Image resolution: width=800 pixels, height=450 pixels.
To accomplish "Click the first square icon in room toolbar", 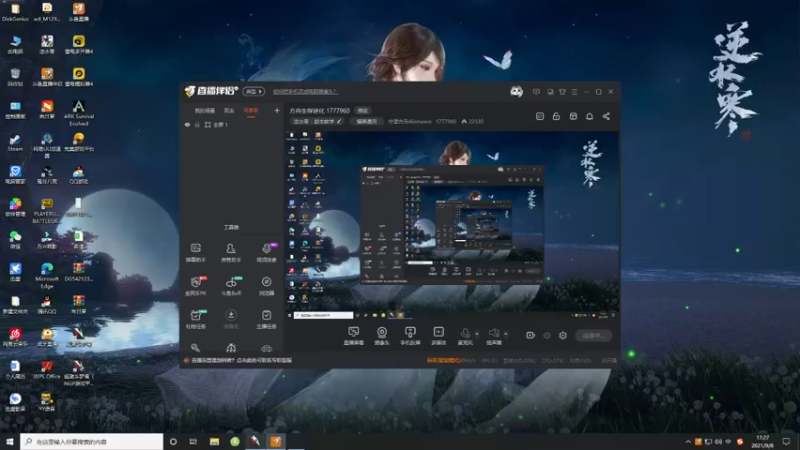I will pos(540,116).
